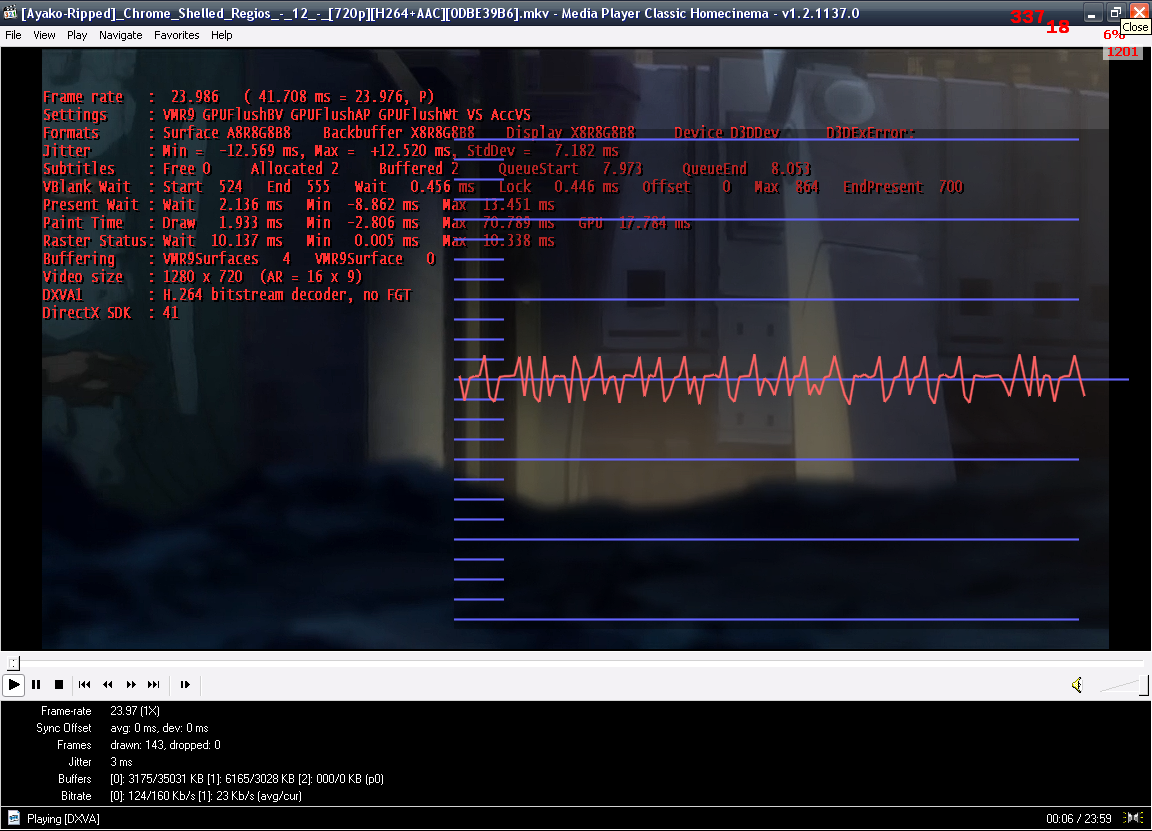Click the audio channel icon in status bar
This screenshot has height=831, width=1152.
click(1135, 818)
